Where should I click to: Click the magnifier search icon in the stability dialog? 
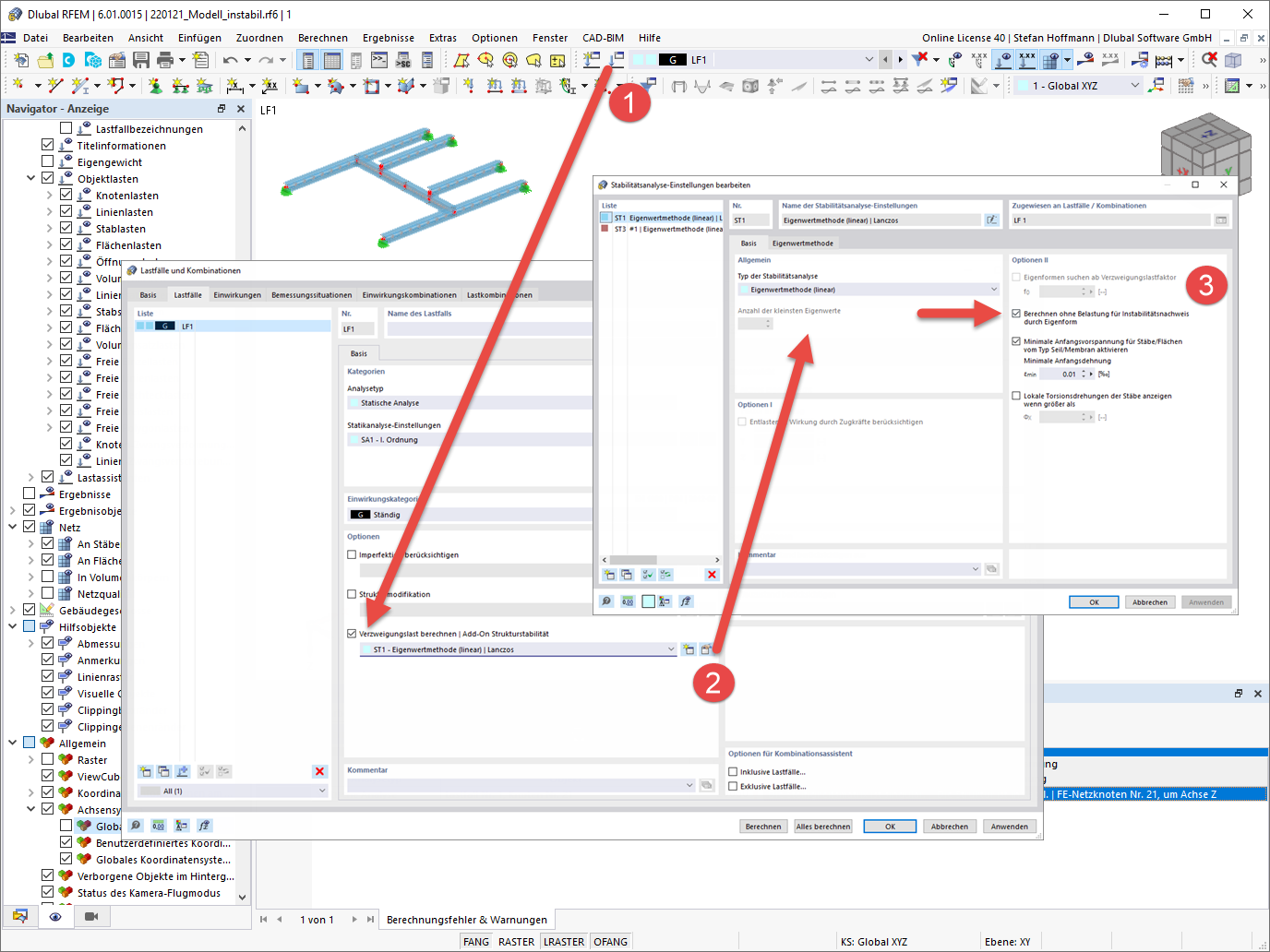[x=606, y=601]
